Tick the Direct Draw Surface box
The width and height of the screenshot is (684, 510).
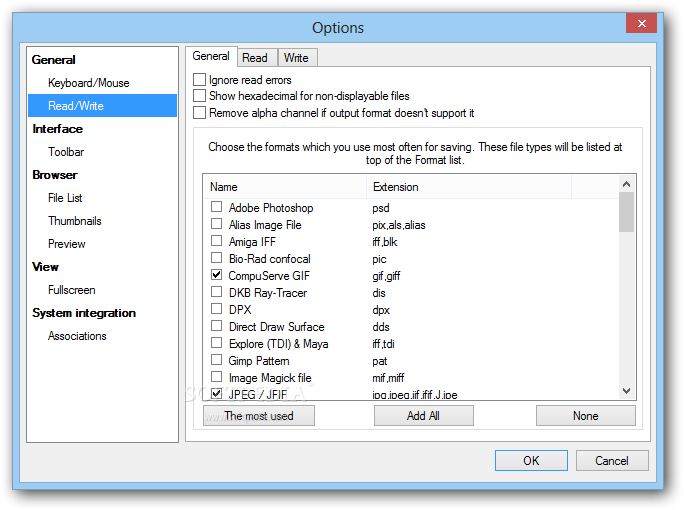(216, 326)
